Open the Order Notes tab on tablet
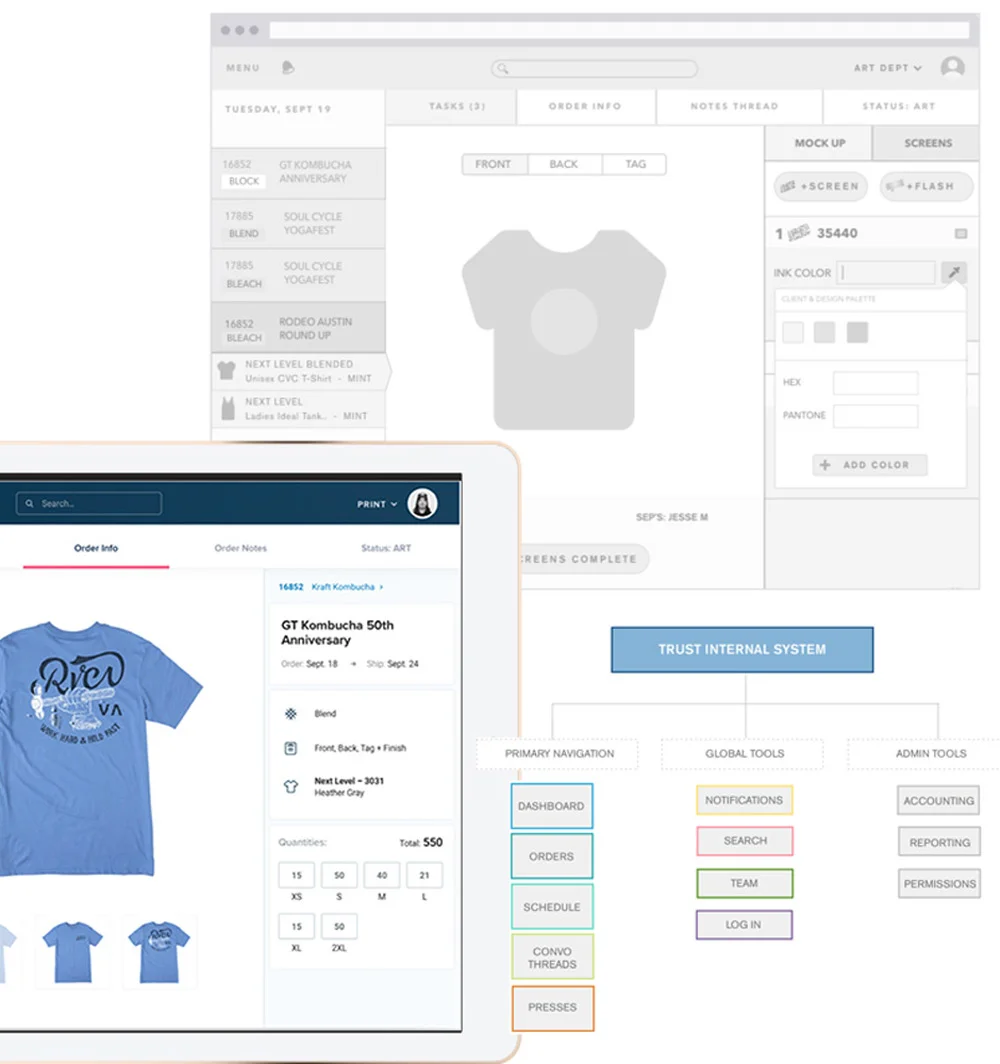The width and height of the screenshot is (1000, 1064). [x=241, y=548]
